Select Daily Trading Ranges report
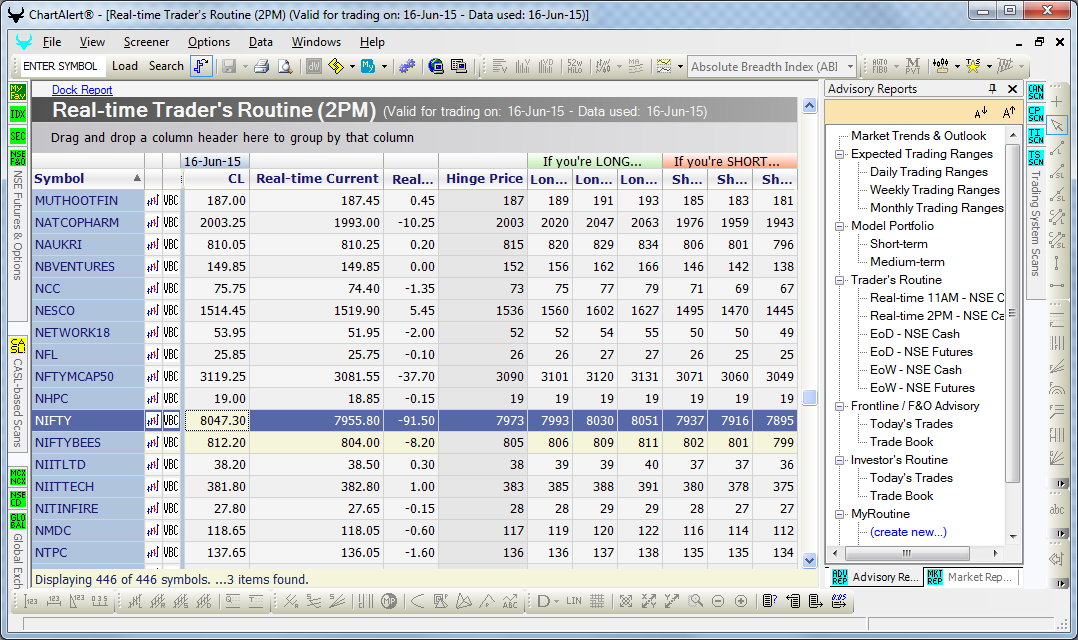This screenshot has width=1078, height=640. (x=929, y=172)
